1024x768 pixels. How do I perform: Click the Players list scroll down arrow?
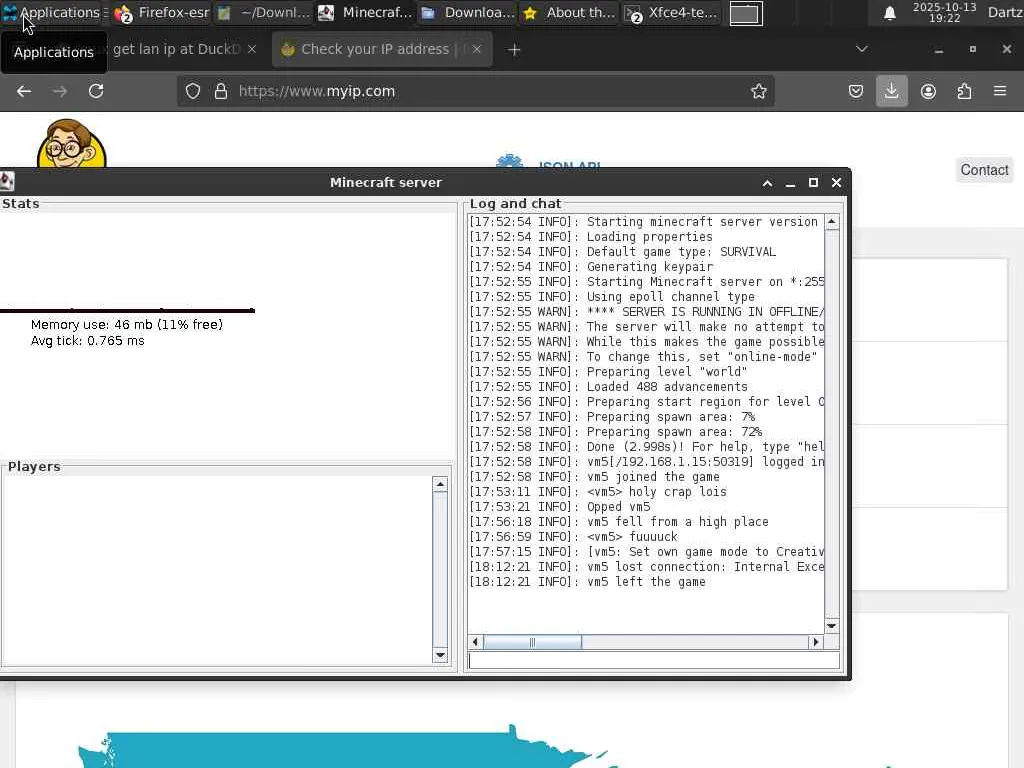point(440,655)
